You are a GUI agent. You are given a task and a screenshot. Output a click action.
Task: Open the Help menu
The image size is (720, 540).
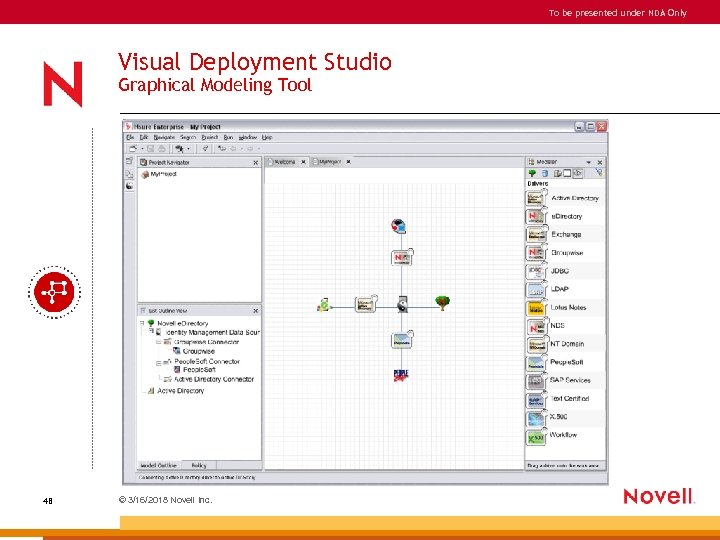[267, 137]
